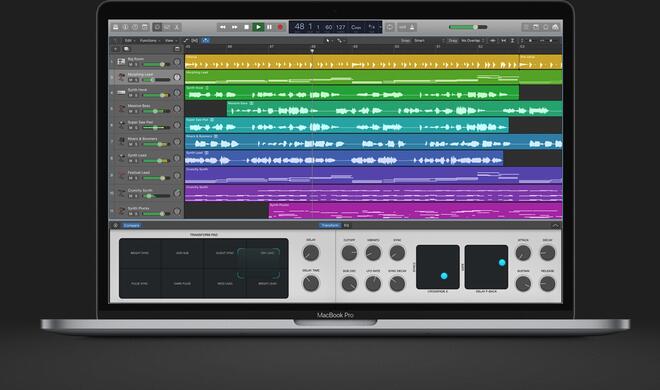This screenshot has width=660, height=390.
Task: Open Quick Help question-mark icon
Action: point(135,27)
